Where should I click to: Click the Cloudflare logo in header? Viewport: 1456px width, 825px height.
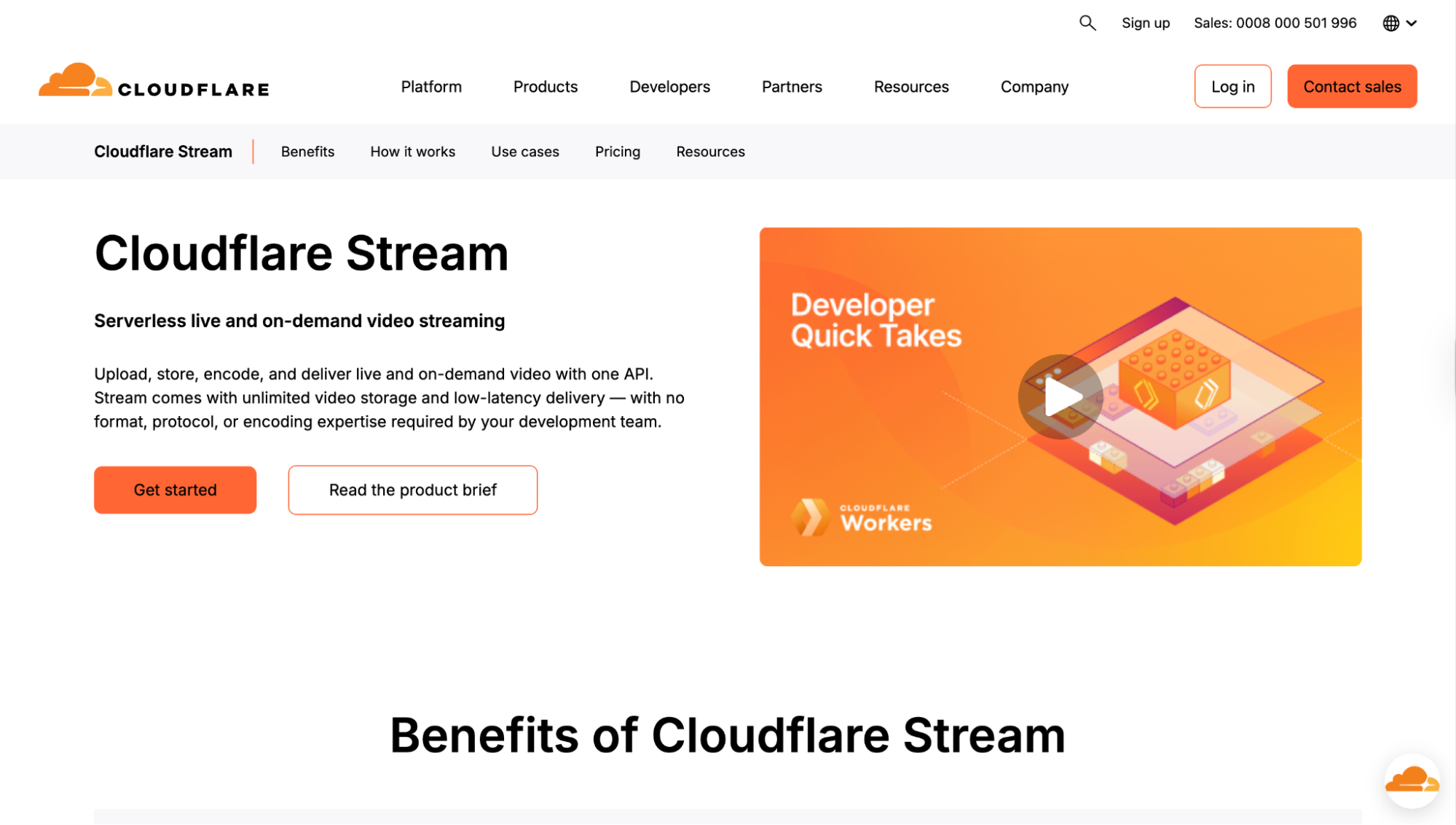point(154,80)
